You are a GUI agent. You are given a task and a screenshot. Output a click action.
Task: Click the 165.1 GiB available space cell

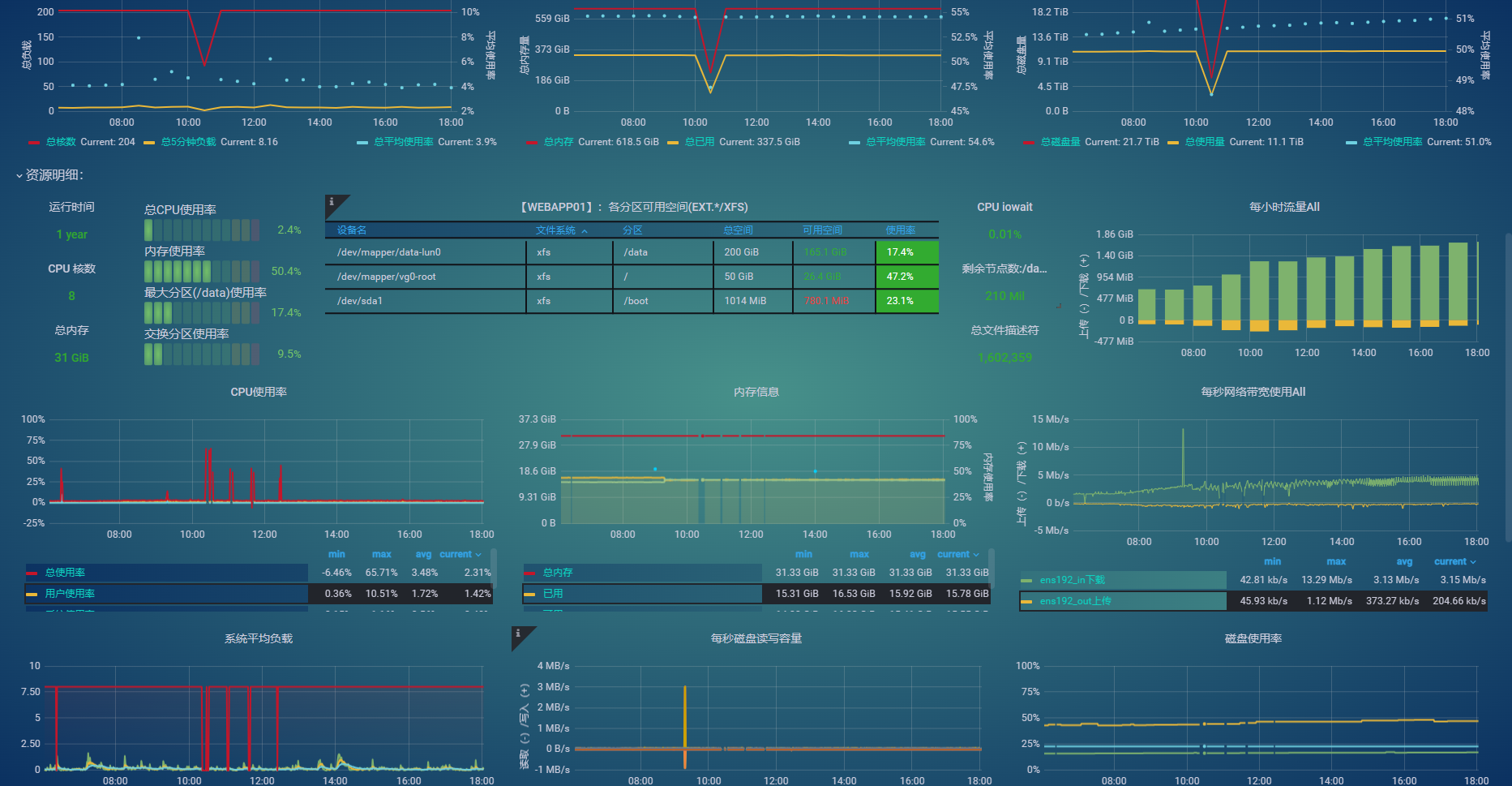click(x=834, y=252)
